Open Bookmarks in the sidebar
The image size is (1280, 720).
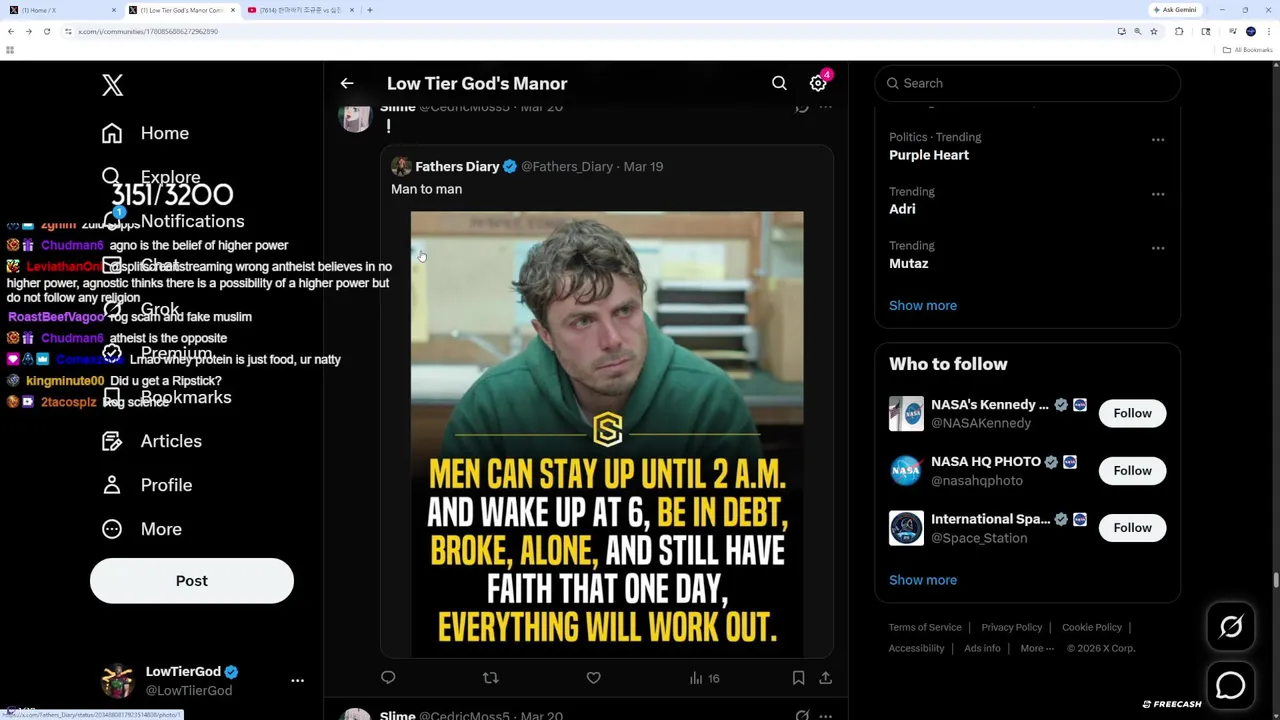pos(166,397)
